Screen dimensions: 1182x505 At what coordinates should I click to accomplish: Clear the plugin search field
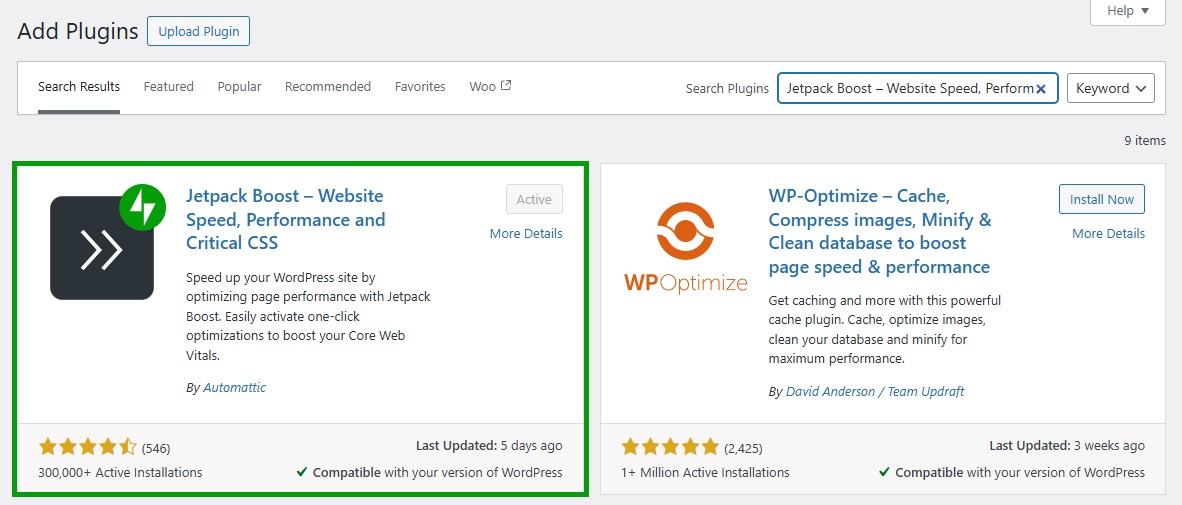pyautogui.click(x=1041, y=89)
